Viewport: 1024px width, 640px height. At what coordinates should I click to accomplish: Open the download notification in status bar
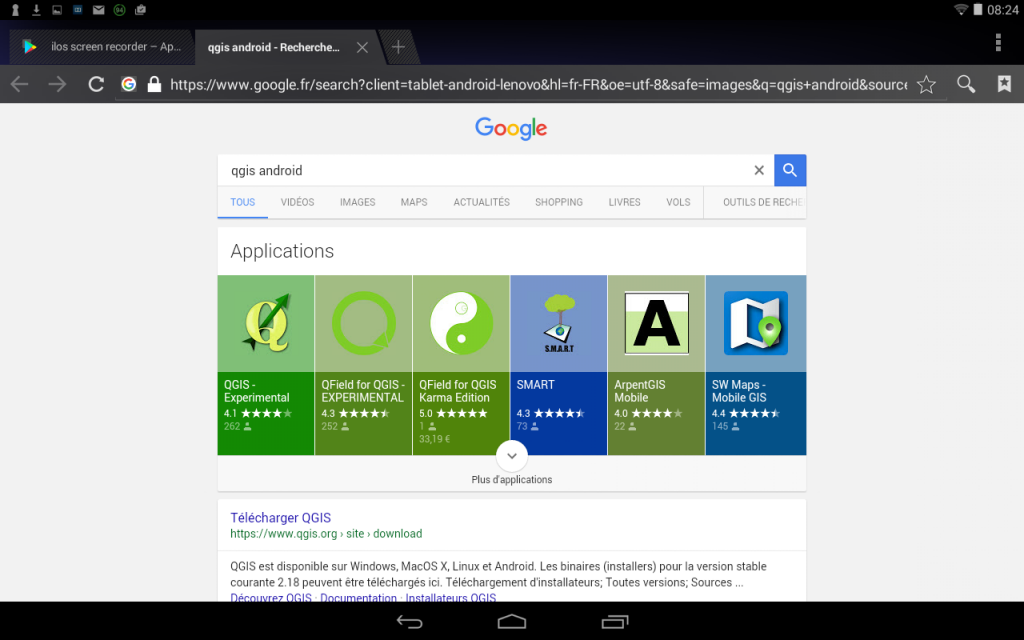(x=37, y=10)
